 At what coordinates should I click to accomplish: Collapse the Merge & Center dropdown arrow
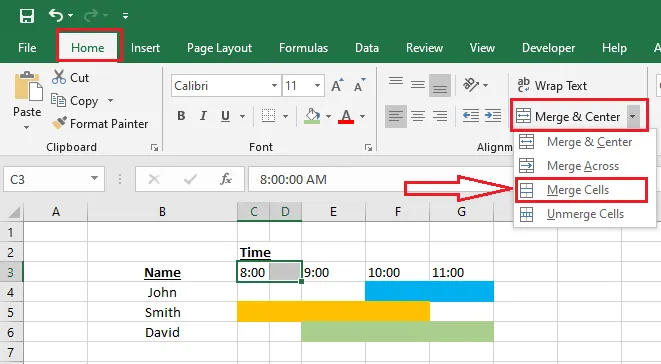coord(633,116)
